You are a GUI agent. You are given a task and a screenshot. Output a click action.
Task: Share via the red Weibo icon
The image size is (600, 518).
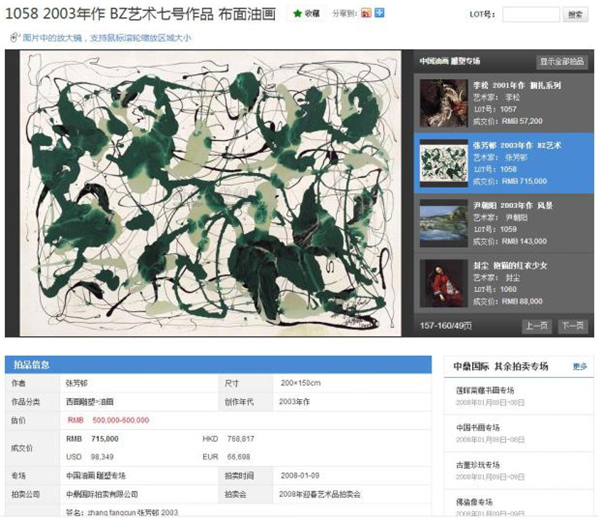point(366,13)
